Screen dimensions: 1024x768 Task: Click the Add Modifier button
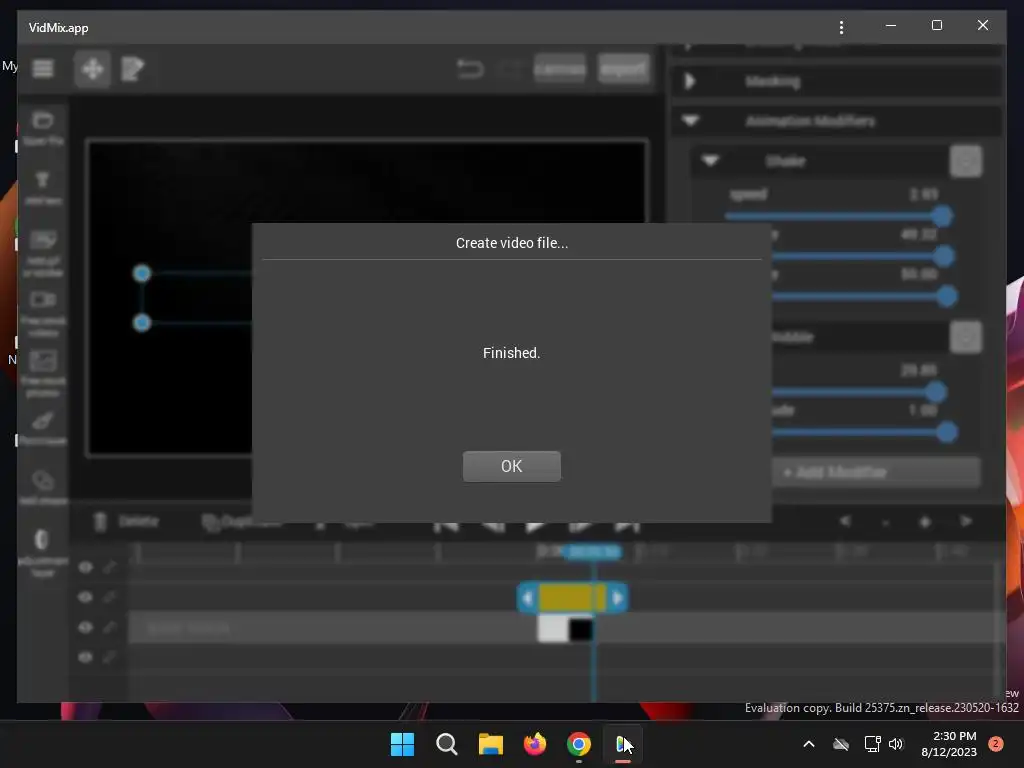pos(876,472)
